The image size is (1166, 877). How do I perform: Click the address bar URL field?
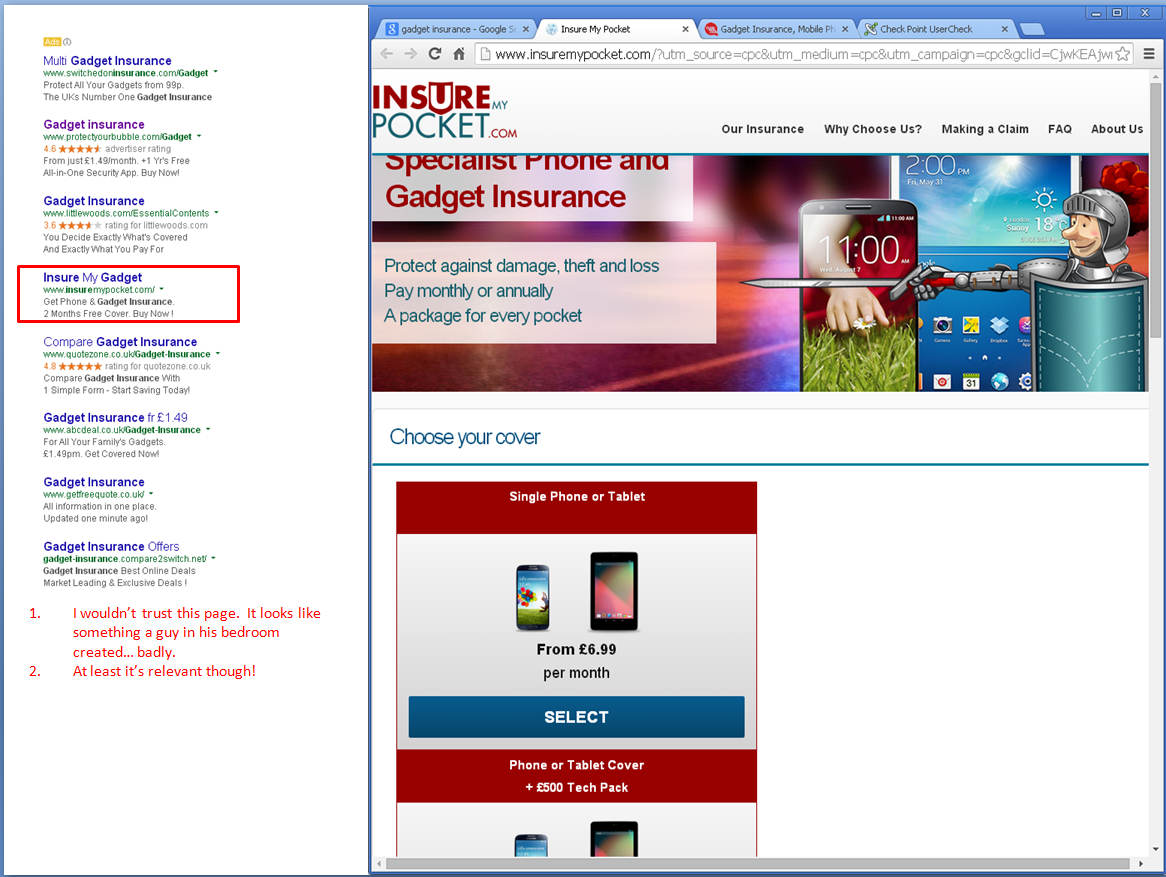[x=803, y=54]
